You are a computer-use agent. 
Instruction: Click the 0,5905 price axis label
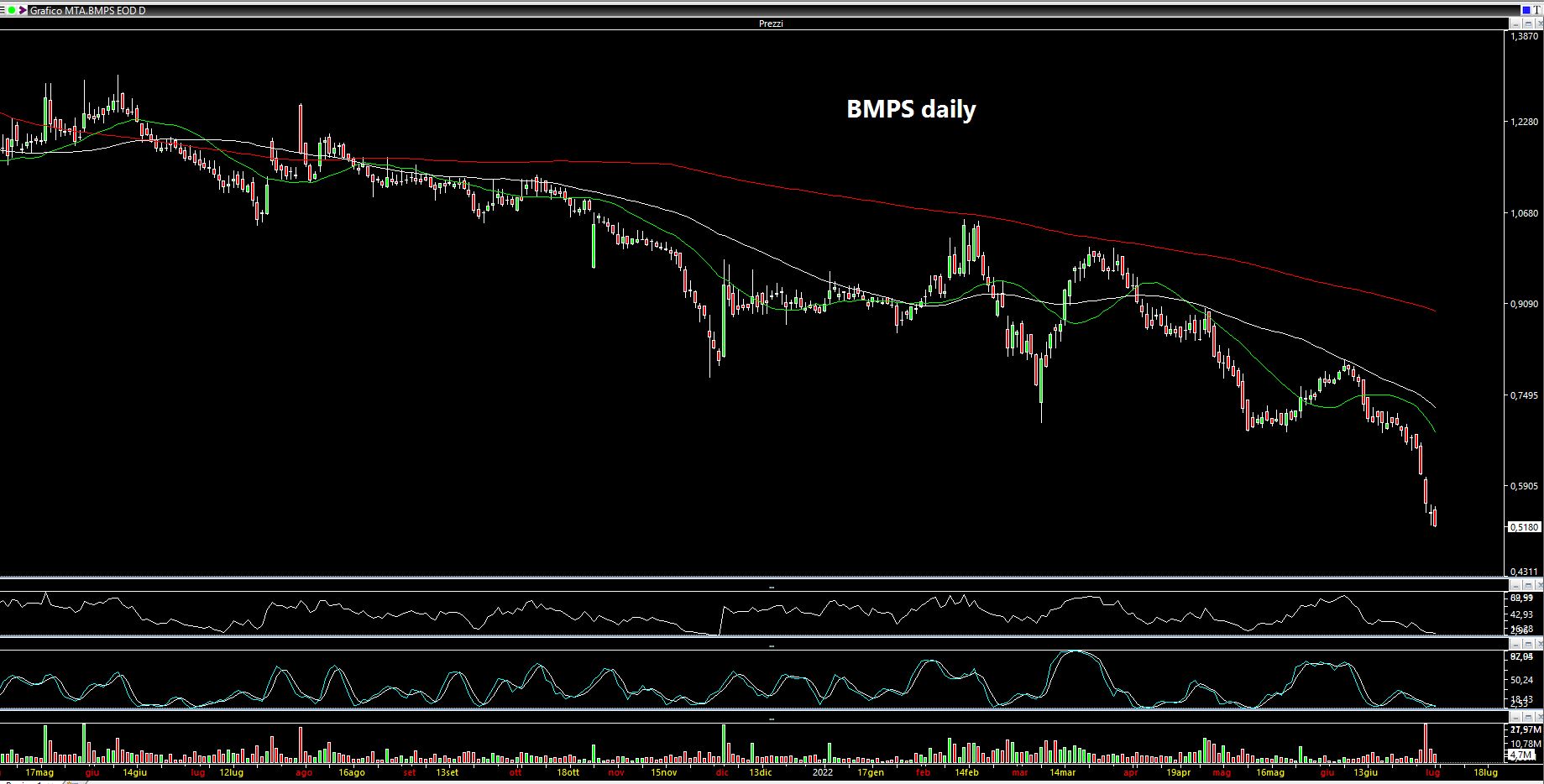1524,486
